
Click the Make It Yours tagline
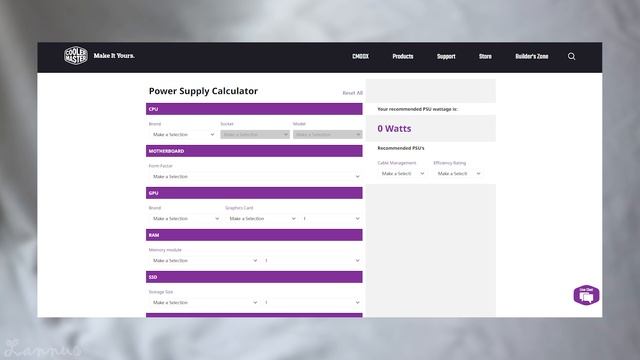click(114, 56)
